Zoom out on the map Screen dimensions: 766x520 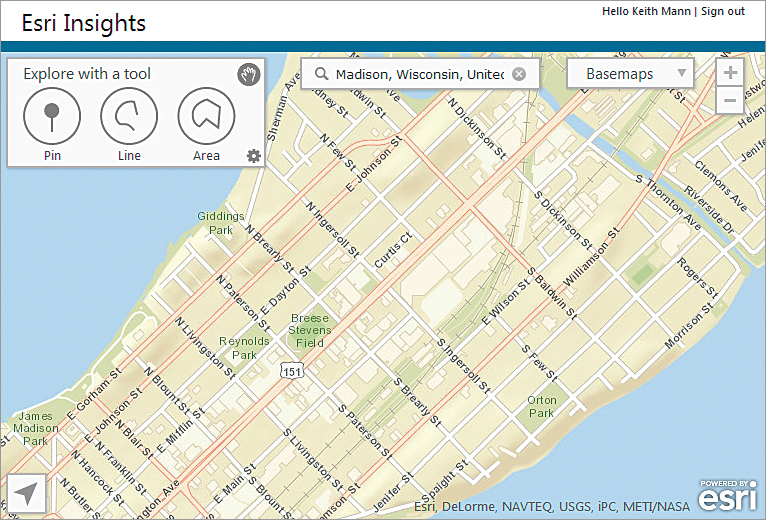(730, 100)
